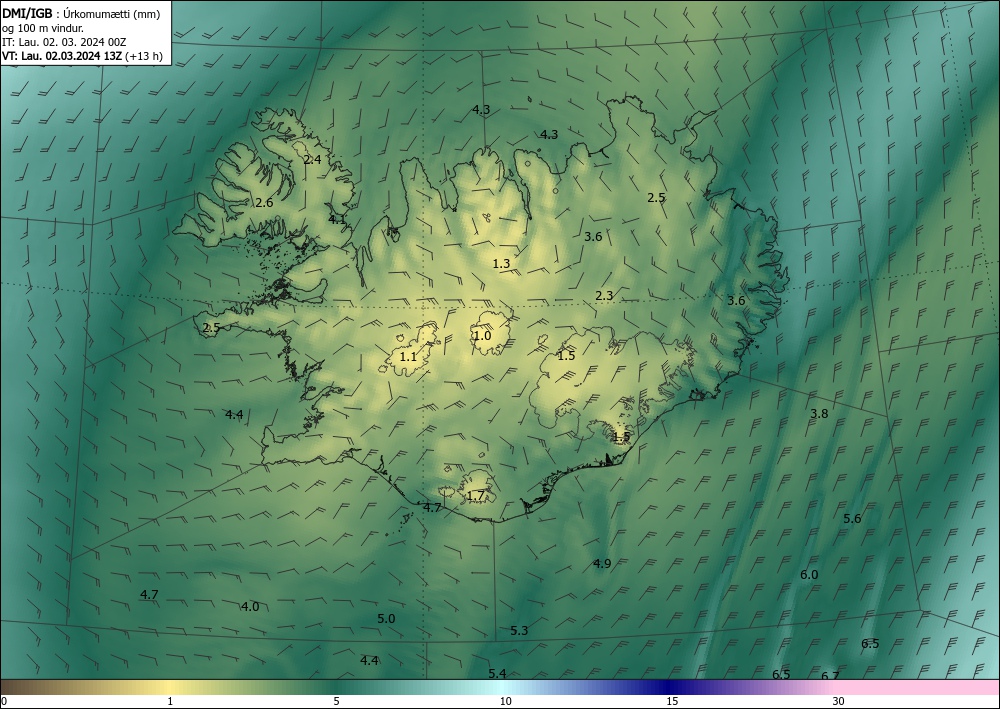Click the colorbar label '1'
The width and height of the screenshot is (1000, 709).
tap(170, 702)
